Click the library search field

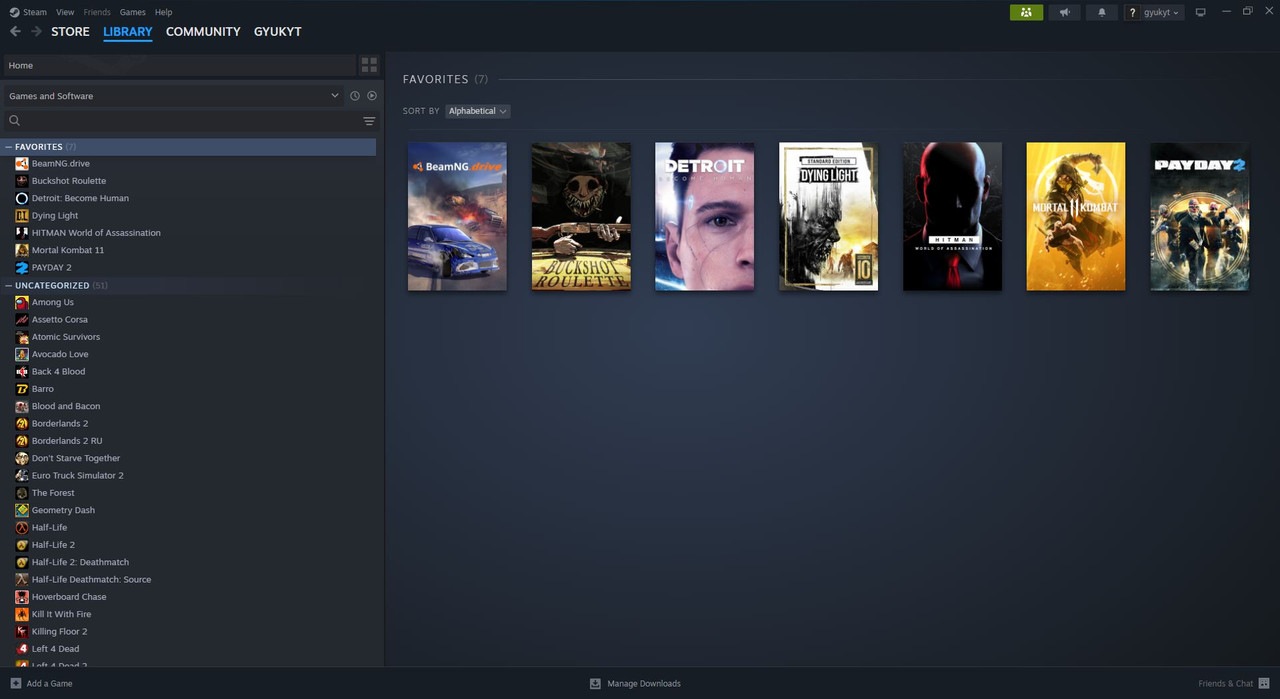(x=180, y=121)
